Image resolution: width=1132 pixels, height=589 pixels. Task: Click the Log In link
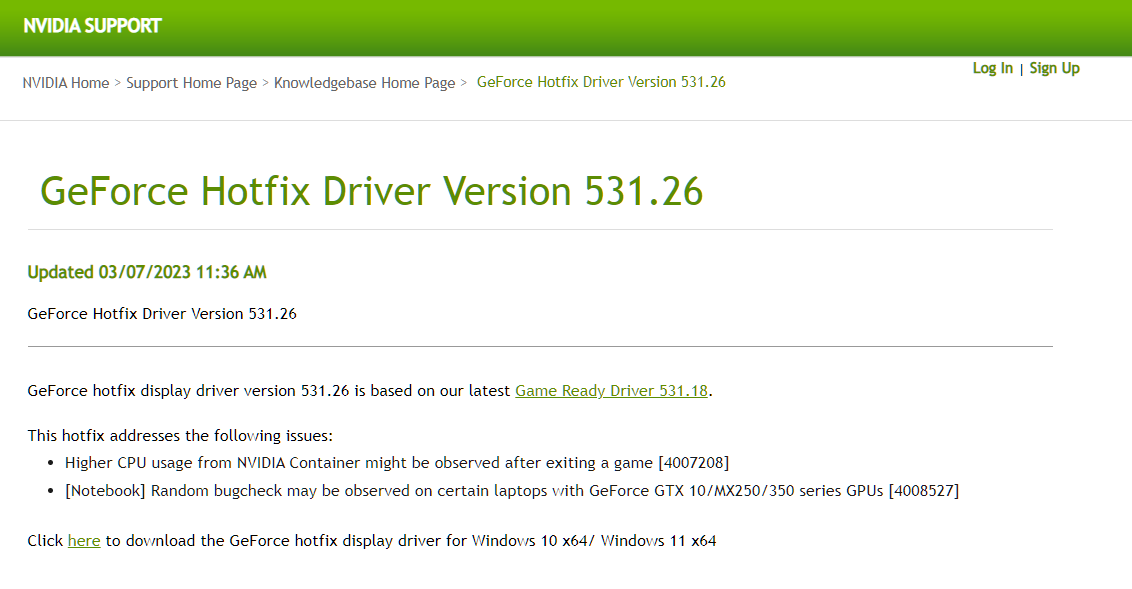[993, 68]
